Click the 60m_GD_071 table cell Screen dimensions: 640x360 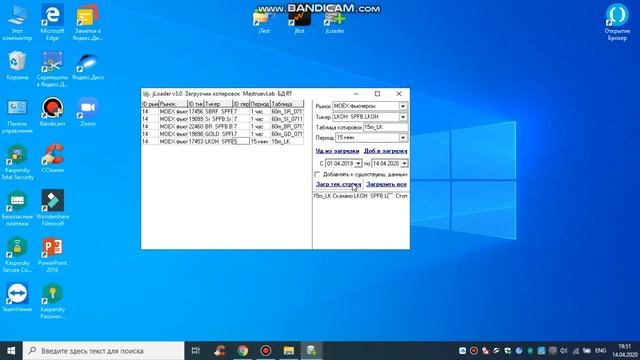pyautogui.click(x=287, y=134)
